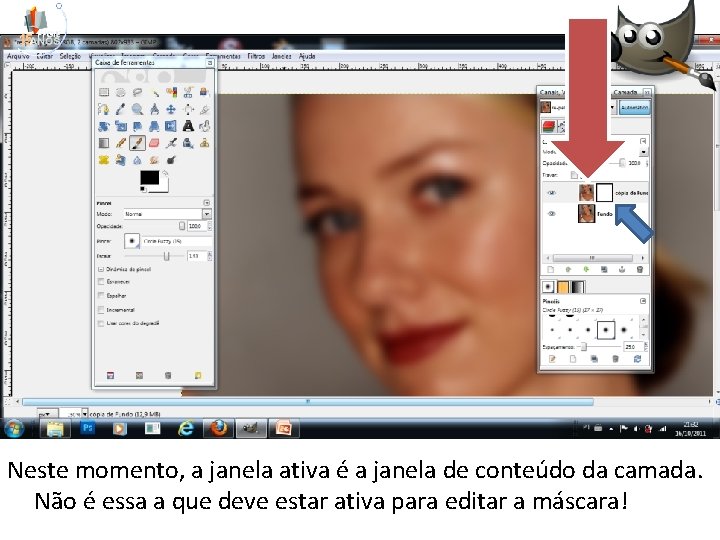The width and height of the screenshot is (720, 540).
Task: Select the Clone stamp tool
Action: click(204, 143)
